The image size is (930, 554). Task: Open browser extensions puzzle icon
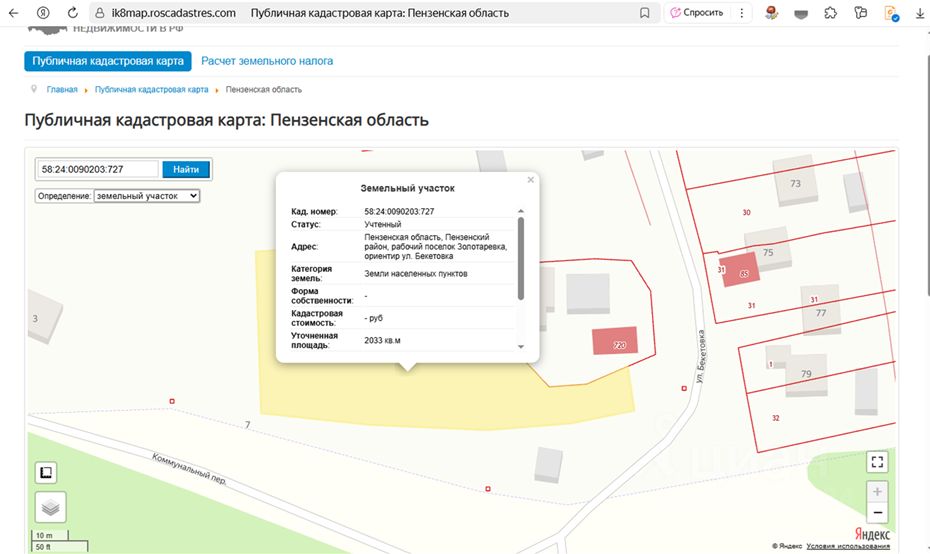(830, 13)
